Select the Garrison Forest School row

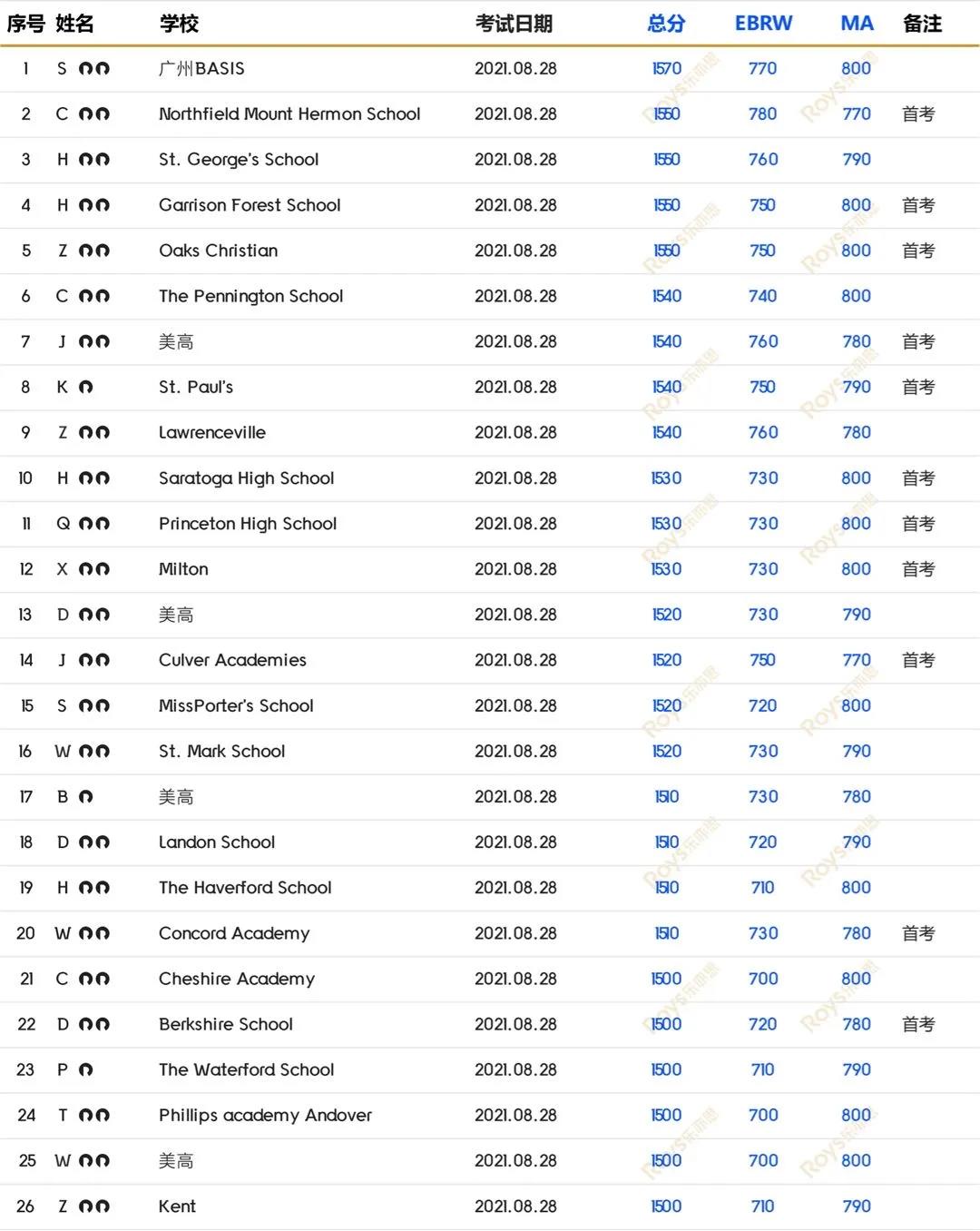pos(250,205)
